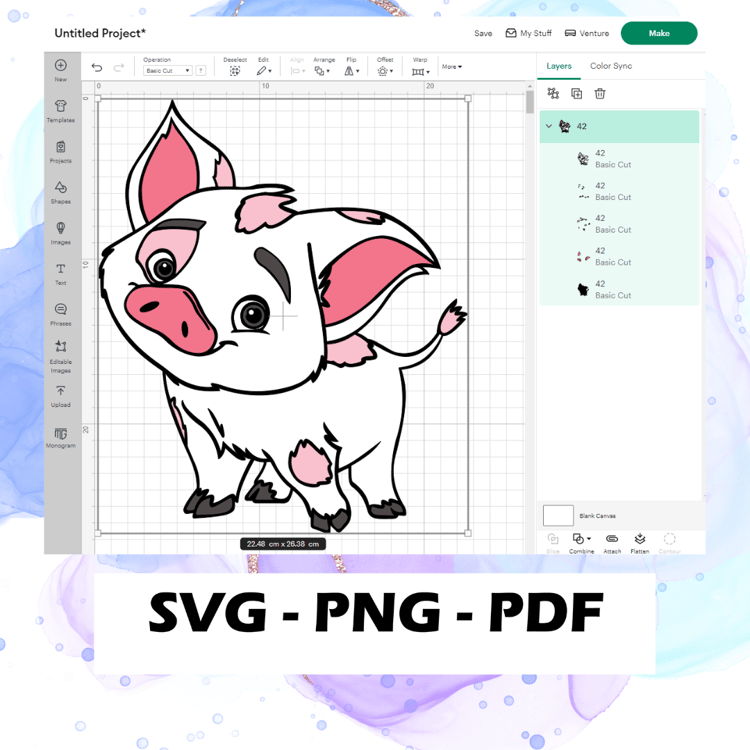The width and height of the screenshot is (750, 750).
Task: Click the canvas vertical scrollbar
Action: (529, 102)
